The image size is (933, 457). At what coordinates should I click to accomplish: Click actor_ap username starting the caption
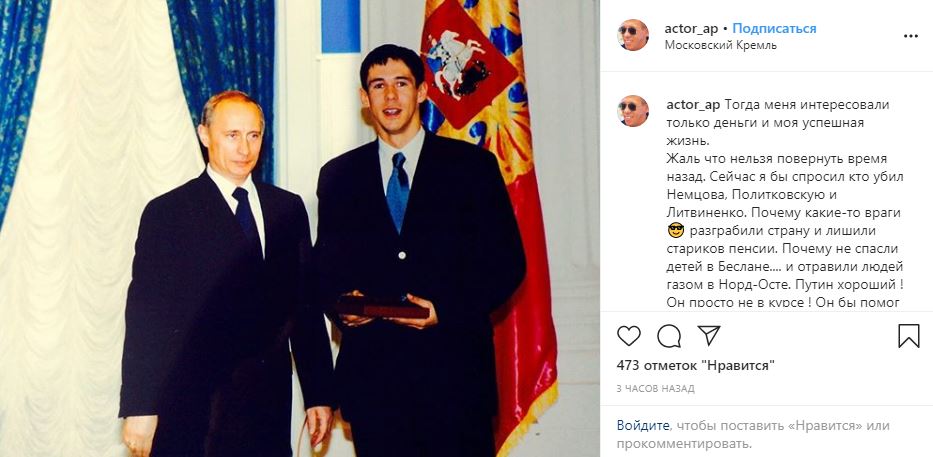[x=693, y=105]
